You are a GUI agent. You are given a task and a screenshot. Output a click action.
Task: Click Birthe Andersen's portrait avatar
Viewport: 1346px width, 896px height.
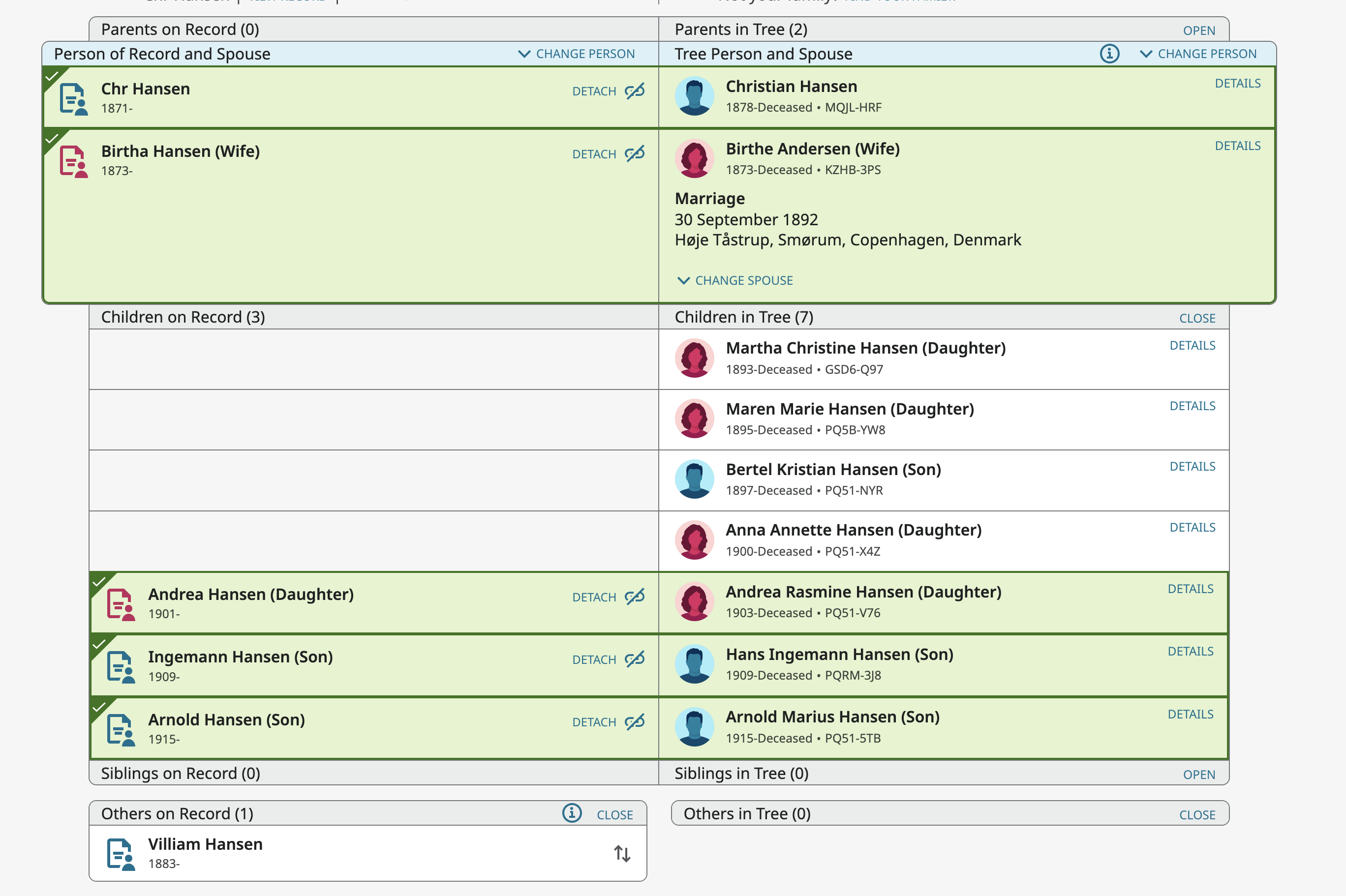click(x=694, y=158)
